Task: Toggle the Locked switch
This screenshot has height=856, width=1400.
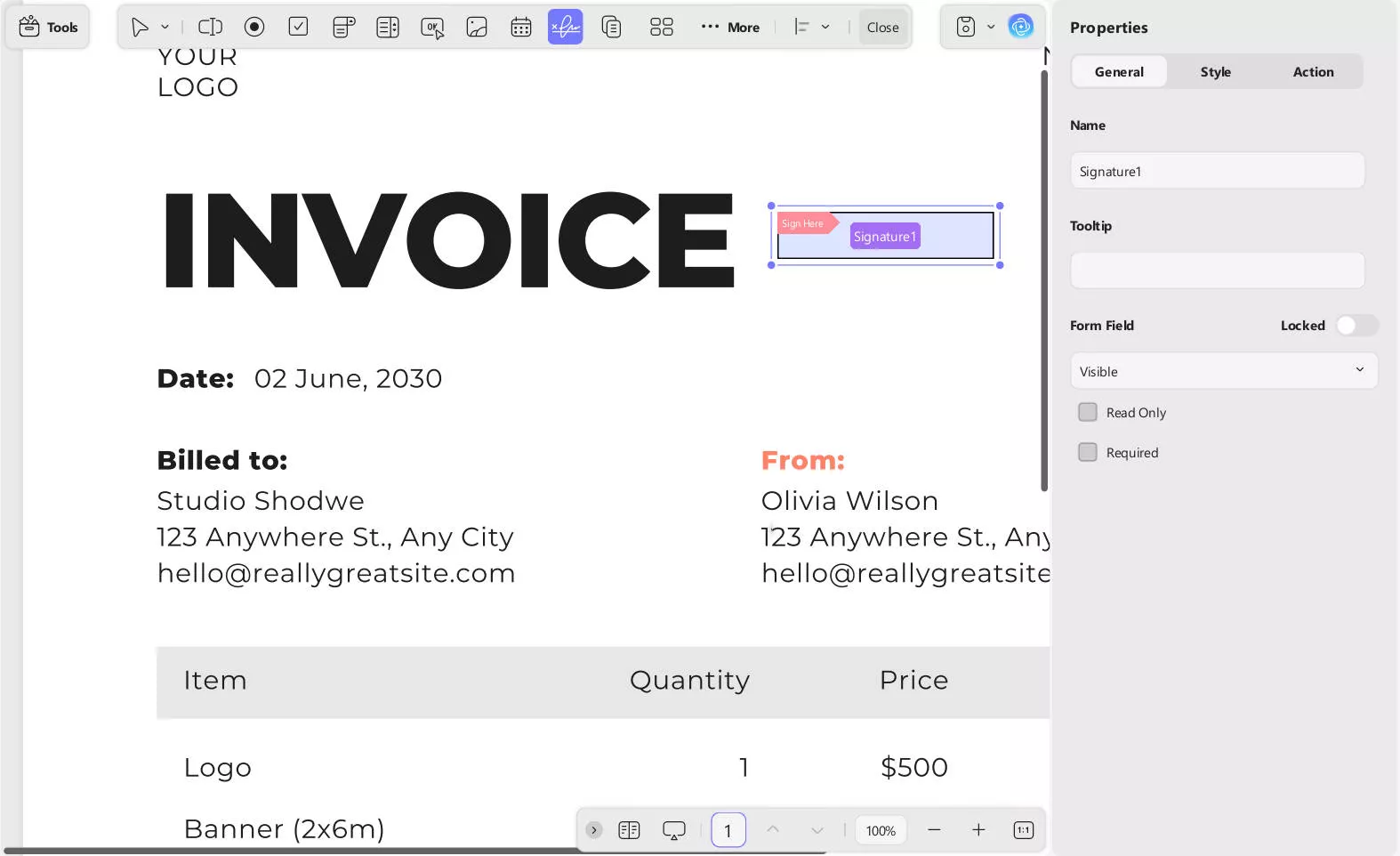Action: click(1356, 326)
